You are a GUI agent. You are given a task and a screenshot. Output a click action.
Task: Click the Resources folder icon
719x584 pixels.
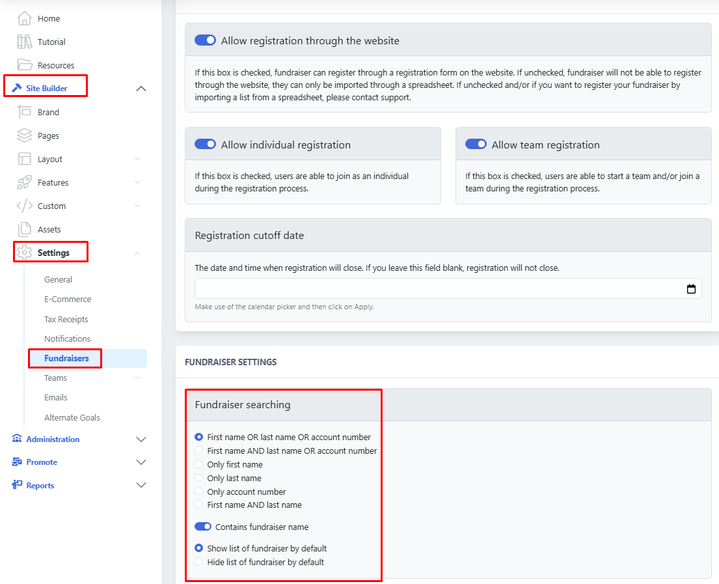pyautogui.click(x=25, y=65)
